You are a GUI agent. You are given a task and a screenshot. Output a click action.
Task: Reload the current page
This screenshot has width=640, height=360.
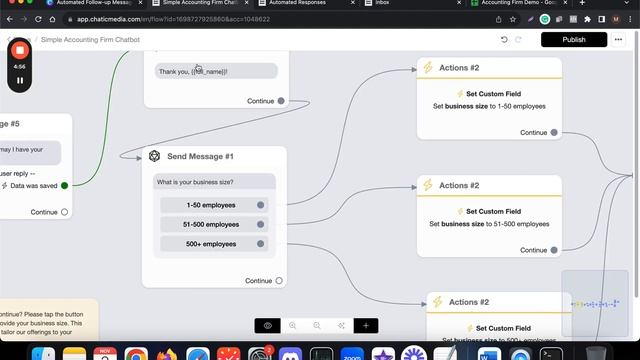pyautogui.click(x=38, y=19)
